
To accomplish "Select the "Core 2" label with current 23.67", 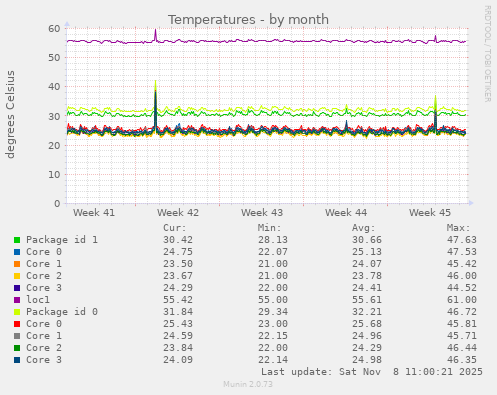I will (x=44, y=276).
